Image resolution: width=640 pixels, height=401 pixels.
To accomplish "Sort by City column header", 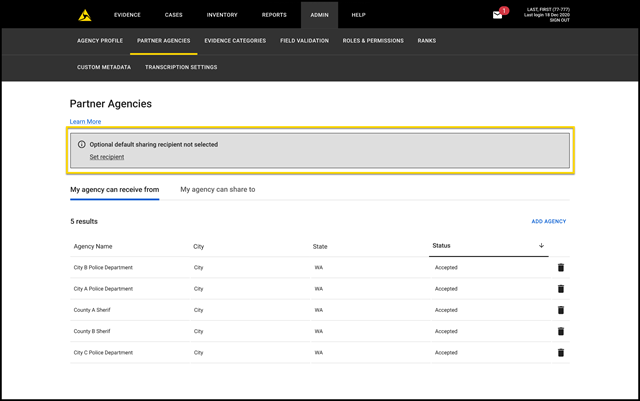I will [x=198, y=246].
